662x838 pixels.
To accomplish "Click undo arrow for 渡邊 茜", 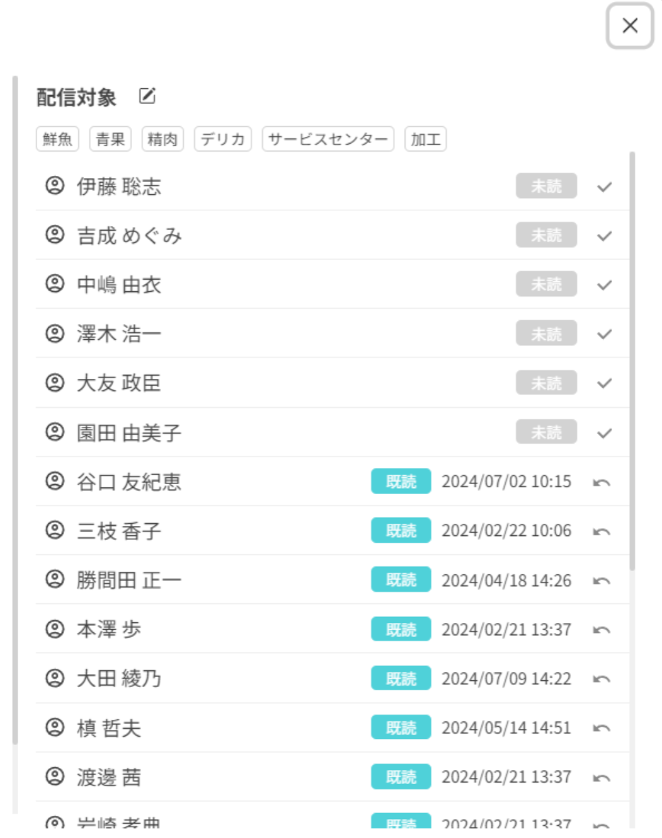I will (x=602, y=778).
